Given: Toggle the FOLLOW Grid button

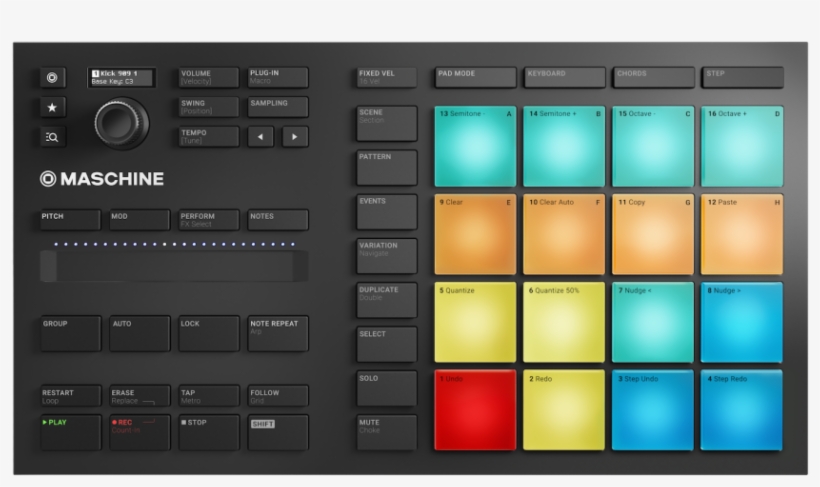Looking at the screenshot, I should click(278, 396).
